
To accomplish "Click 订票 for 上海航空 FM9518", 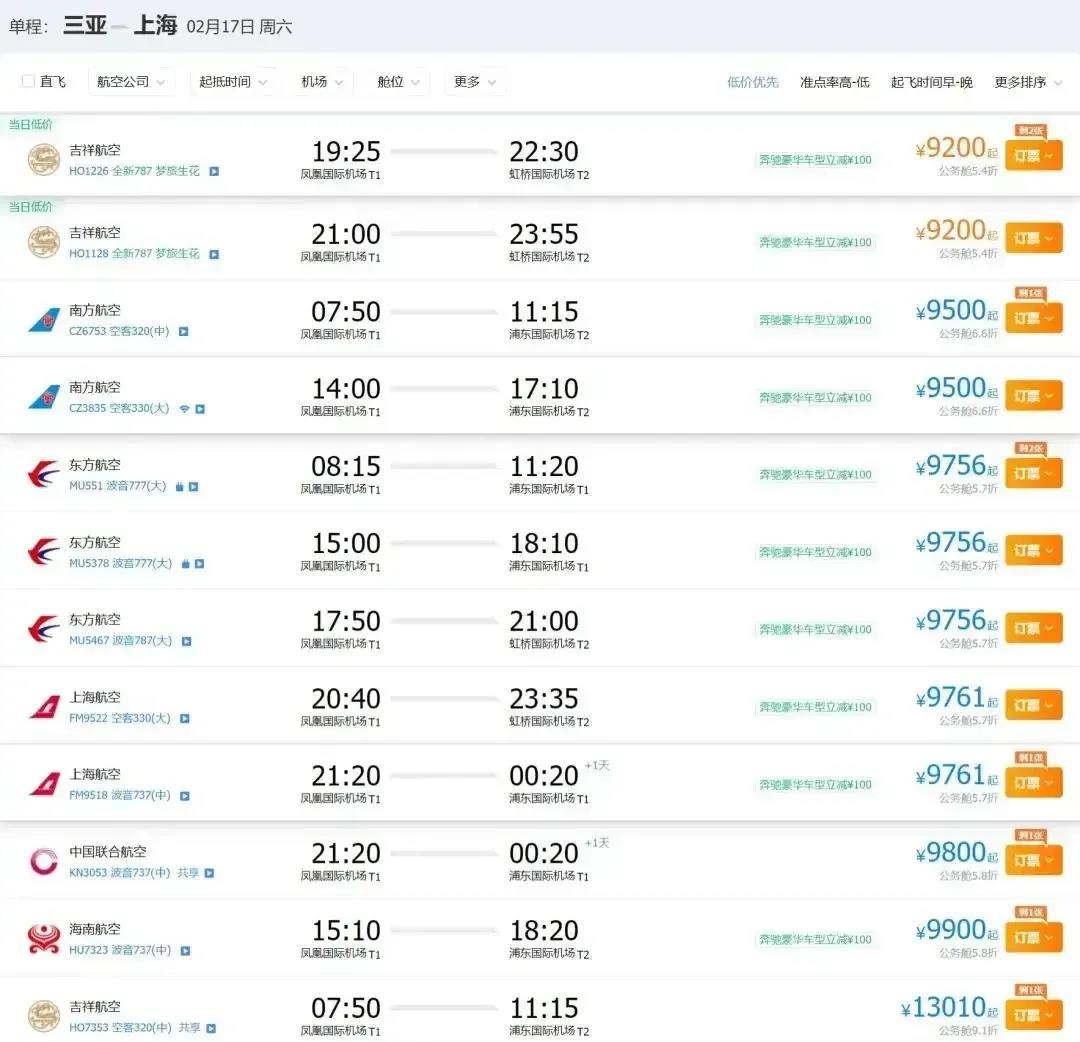I will (x=1033, y=783).
